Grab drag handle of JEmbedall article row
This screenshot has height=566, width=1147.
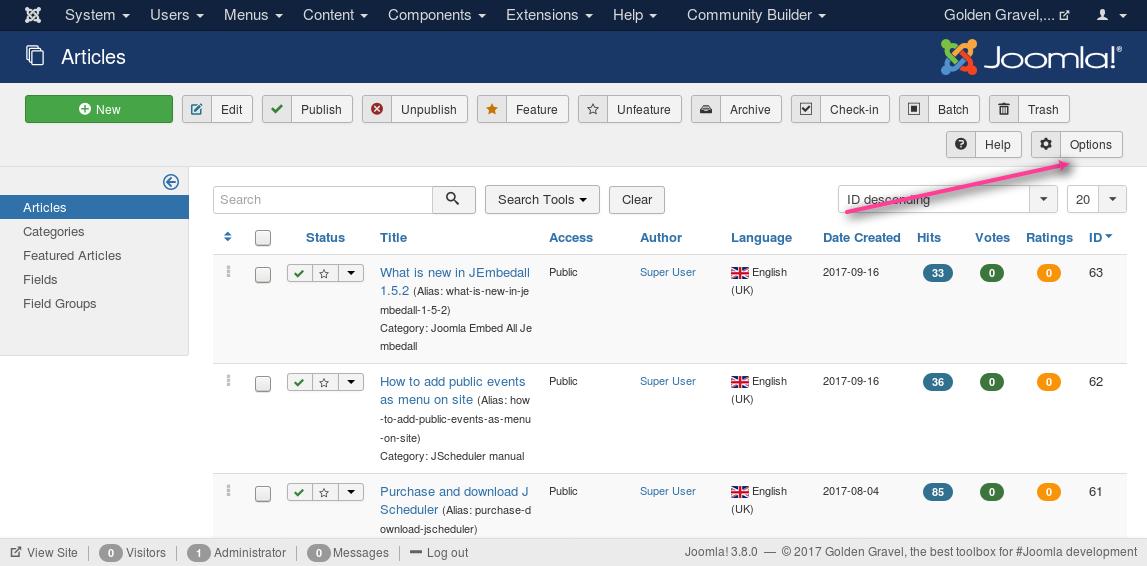tap(228, 271)
